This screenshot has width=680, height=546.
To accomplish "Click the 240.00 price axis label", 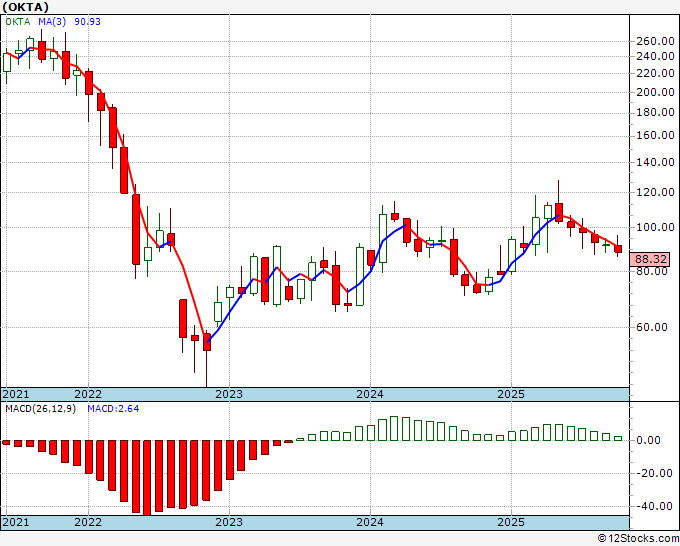I will pyautogui.click(x=655, y=56).
